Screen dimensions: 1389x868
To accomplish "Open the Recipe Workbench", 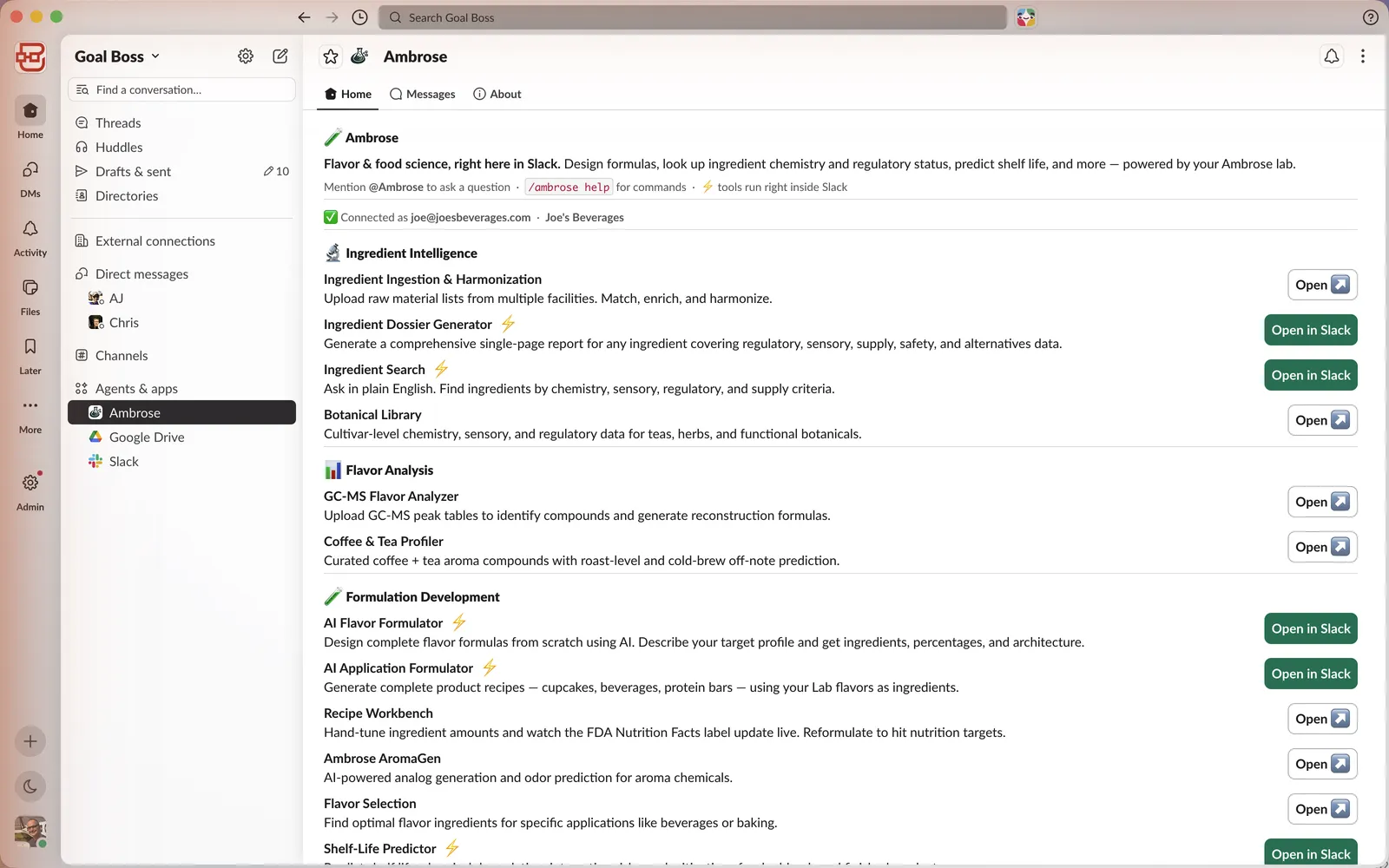I will (1322, 719).
